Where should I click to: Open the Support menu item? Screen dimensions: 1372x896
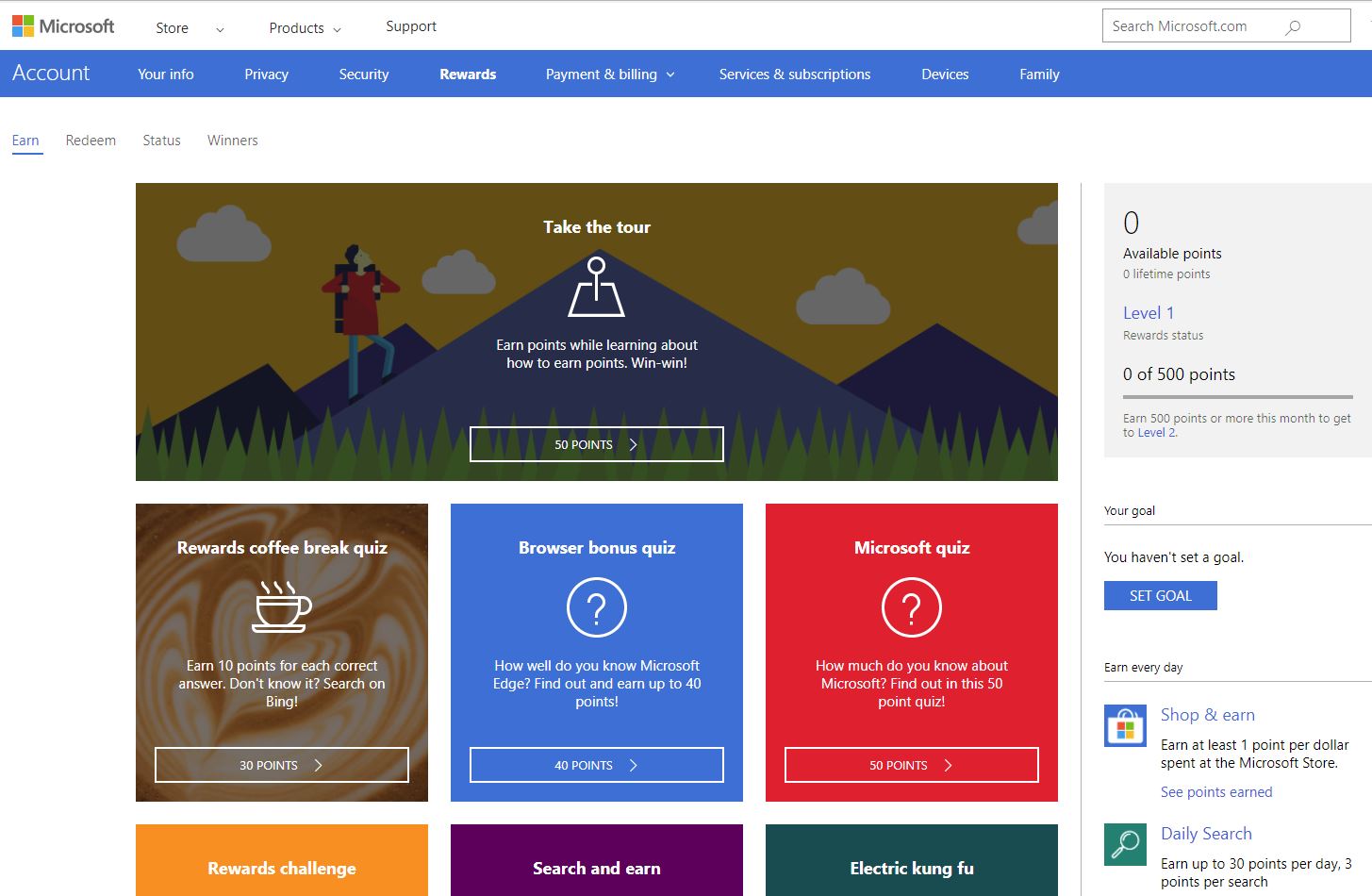coord(411,26)
